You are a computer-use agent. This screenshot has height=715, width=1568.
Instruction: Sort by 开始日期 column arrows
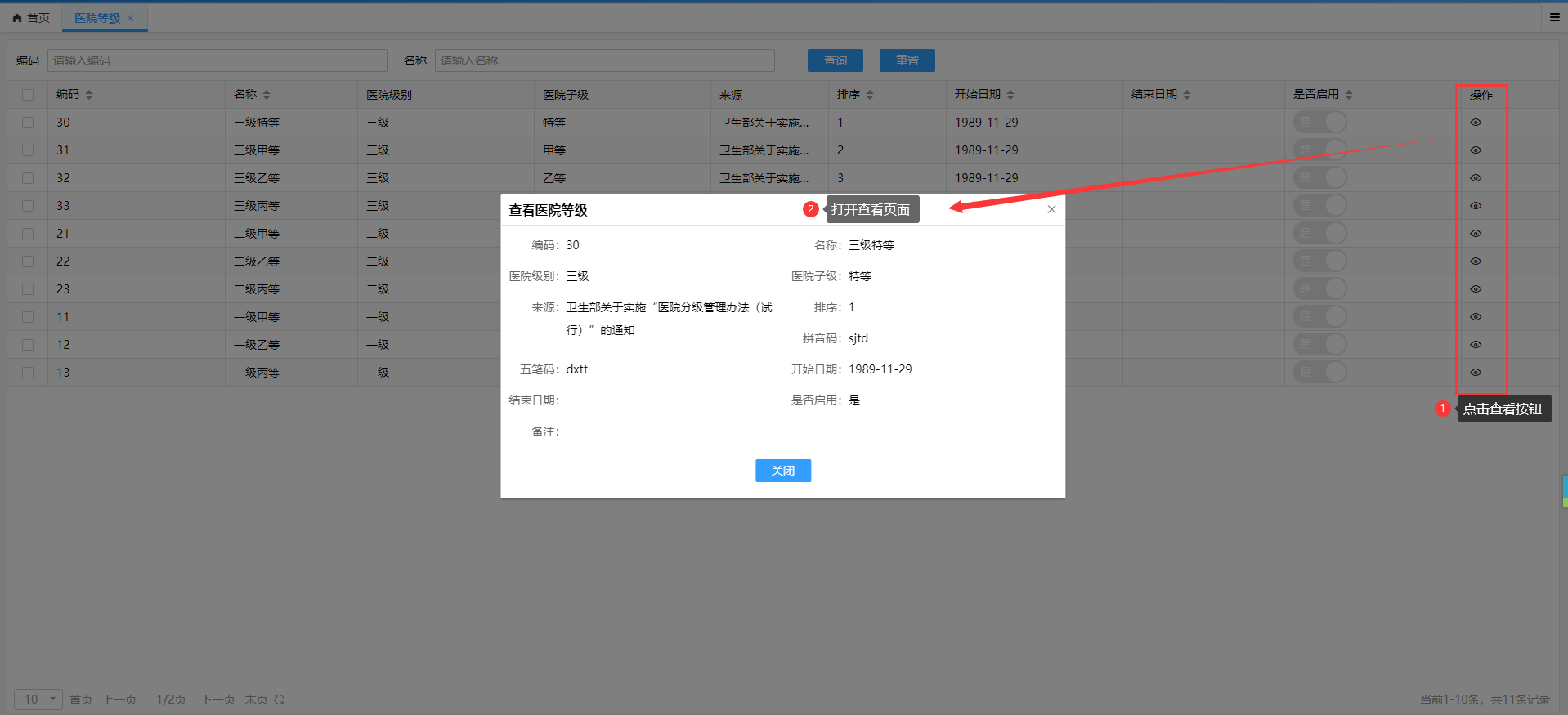point(1010,95)
